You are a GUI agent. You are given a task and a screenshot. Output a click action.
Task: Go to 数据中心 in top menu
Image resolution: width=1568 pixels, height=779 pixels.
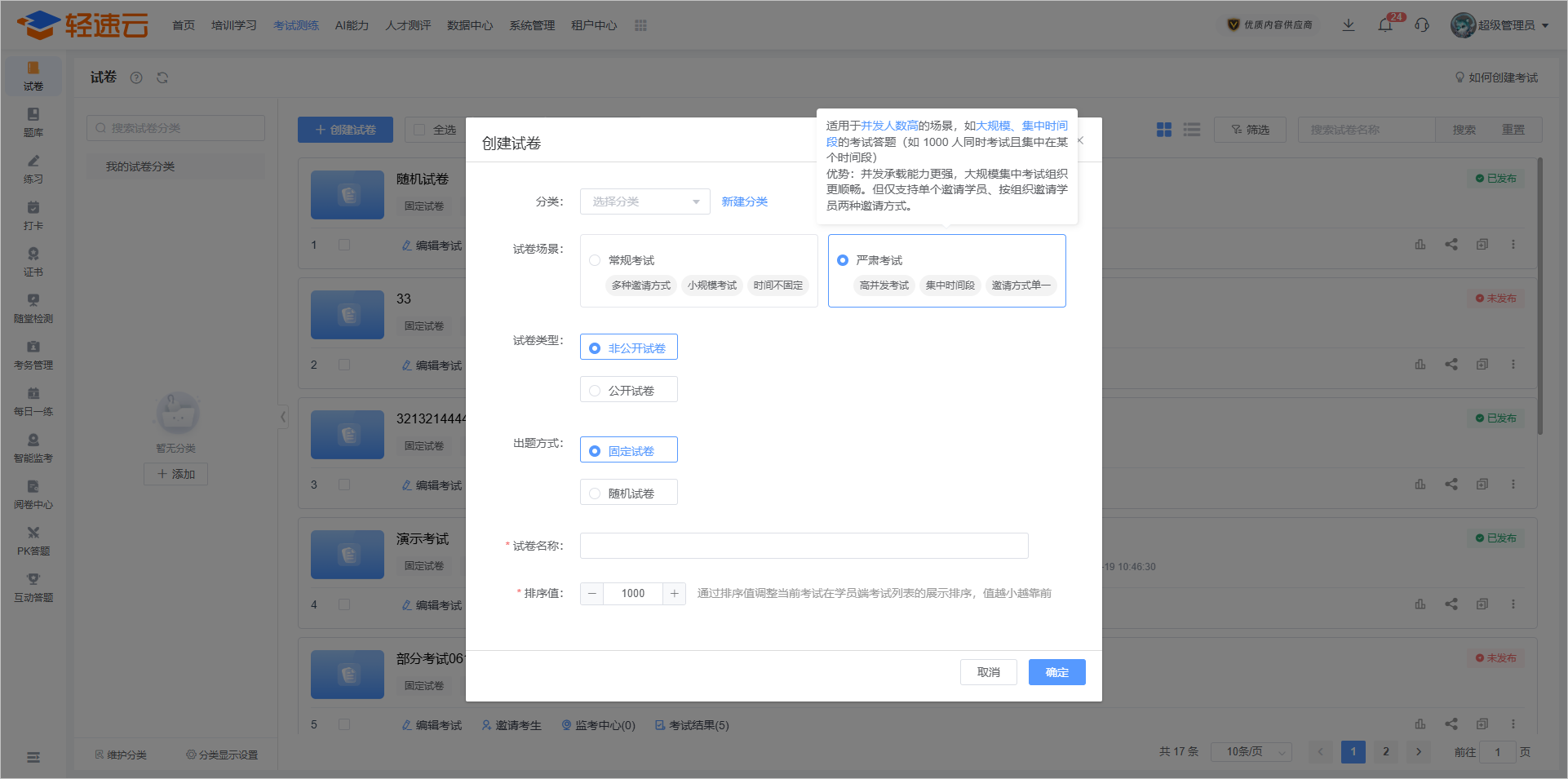470,25
